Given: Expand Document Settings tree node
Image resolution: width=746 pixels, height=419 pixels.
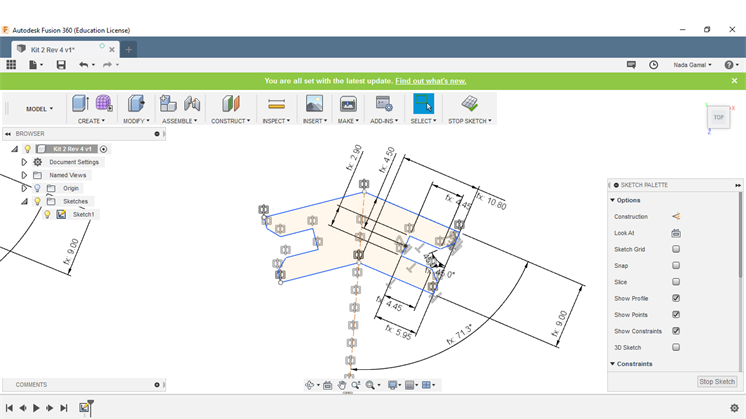Looking at the screenshot, I should [24, 162].
